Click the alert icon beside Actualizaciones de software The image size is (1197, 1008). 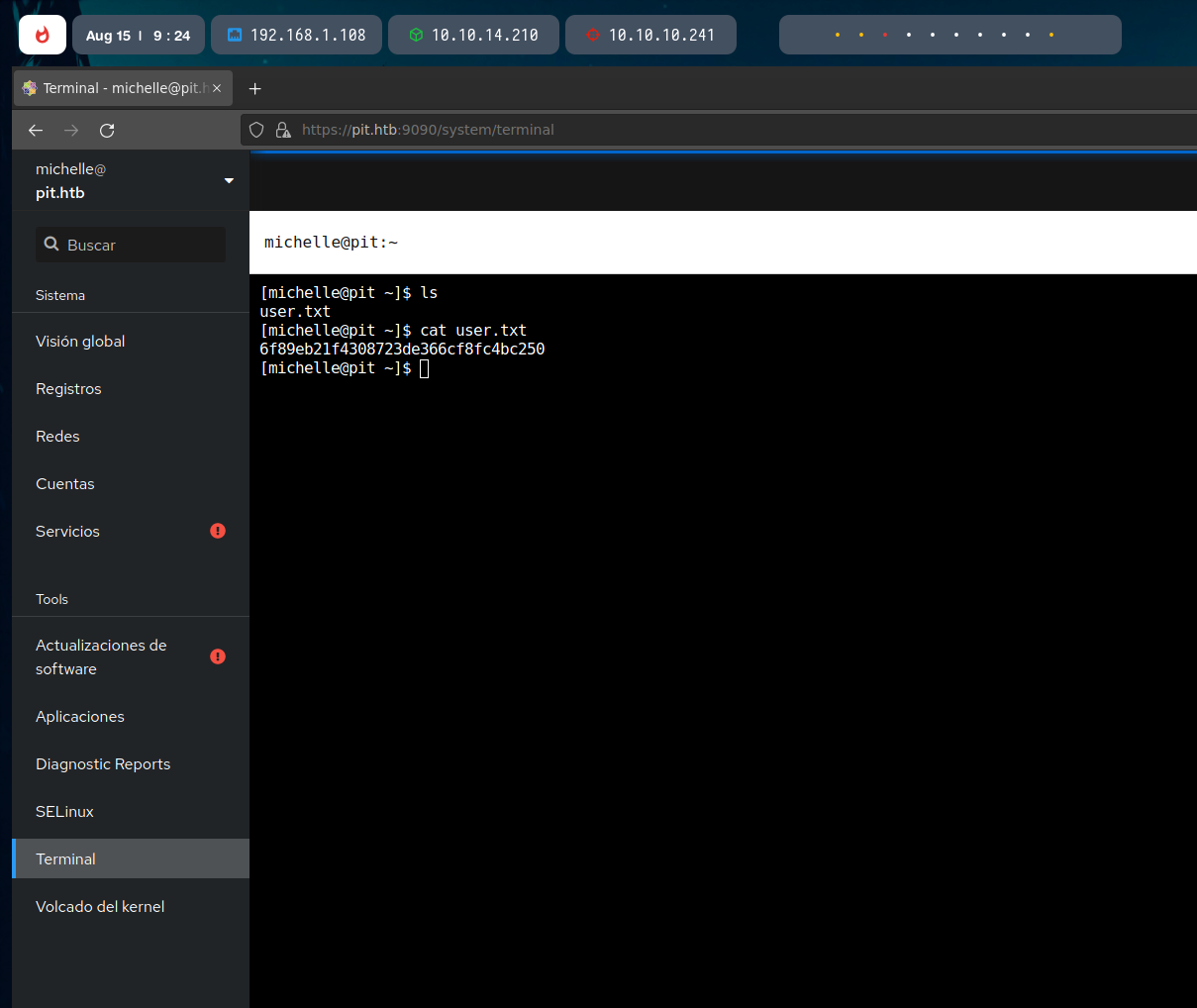[x=218, y=656]
